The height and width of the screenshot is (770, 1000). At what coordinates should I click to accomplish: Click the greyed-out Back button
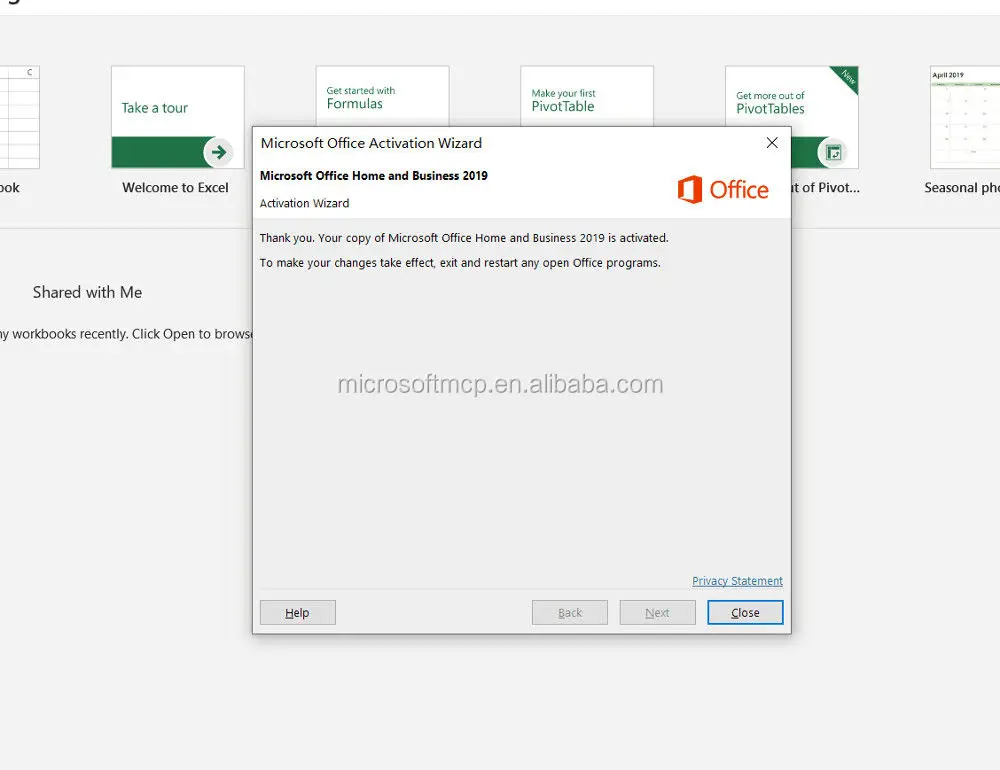point(570,612)
